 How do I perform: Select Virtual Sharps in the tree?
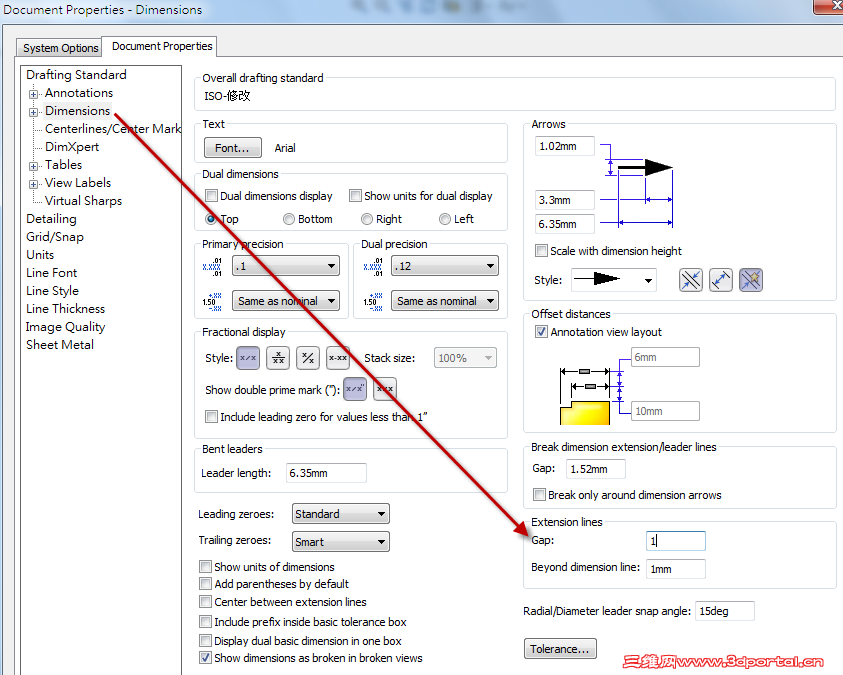83,201
